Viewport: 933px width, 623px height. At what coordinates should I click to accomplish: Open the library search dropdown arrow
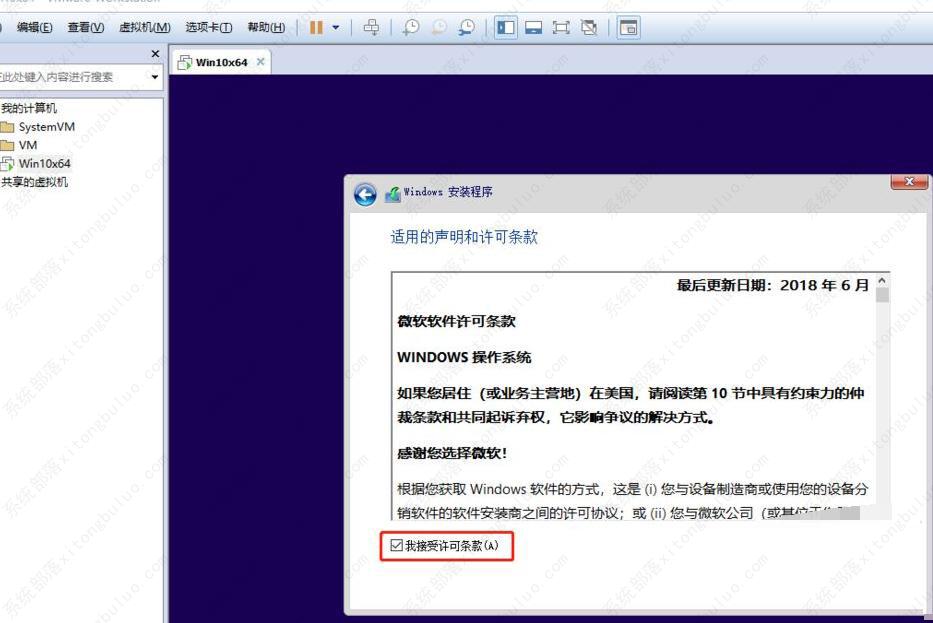coord(154,77)
